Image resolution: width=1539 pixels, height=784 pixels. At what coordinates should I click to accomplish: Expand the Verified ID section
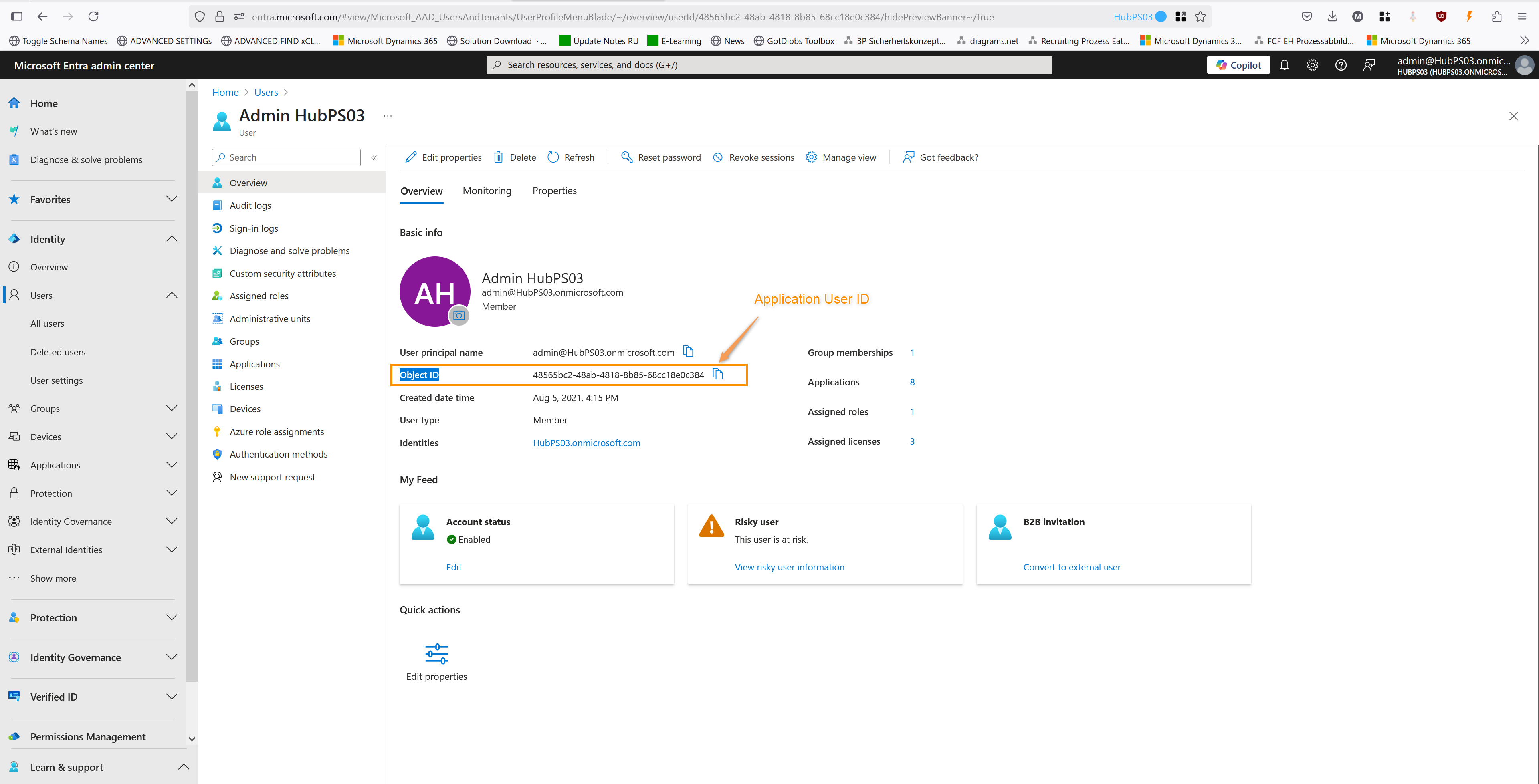(x=172, y=696)
